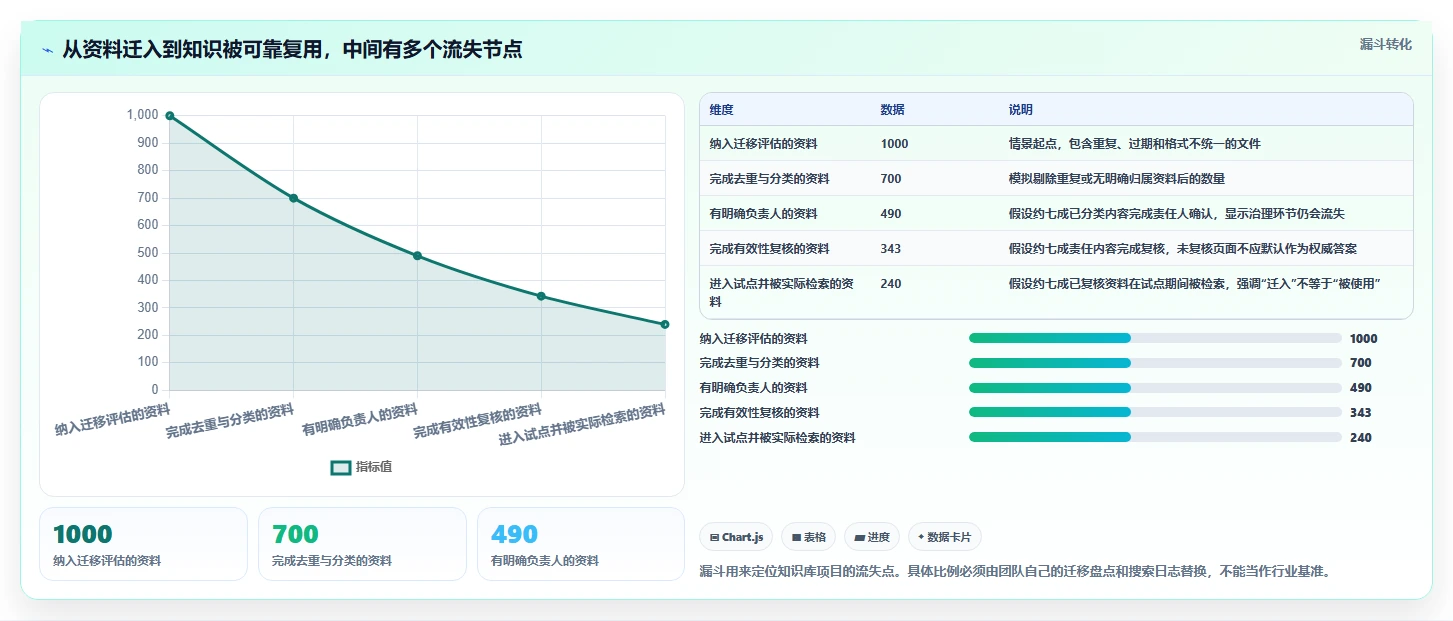Click progress value 240 at row end

coord(1360,438)
